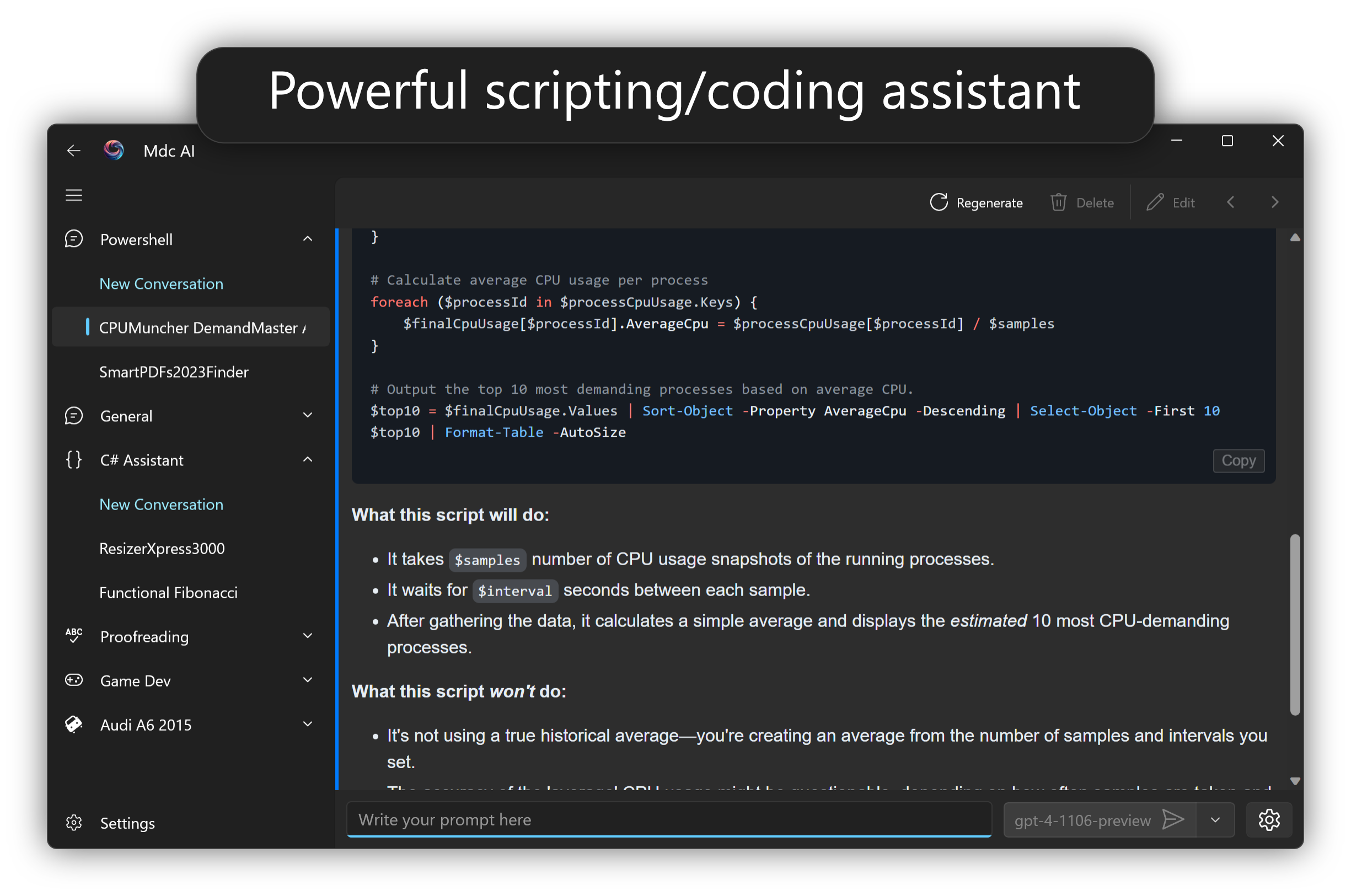Send prompt with paper plane icon
1351x896 pixels.
coord(1173,820)
